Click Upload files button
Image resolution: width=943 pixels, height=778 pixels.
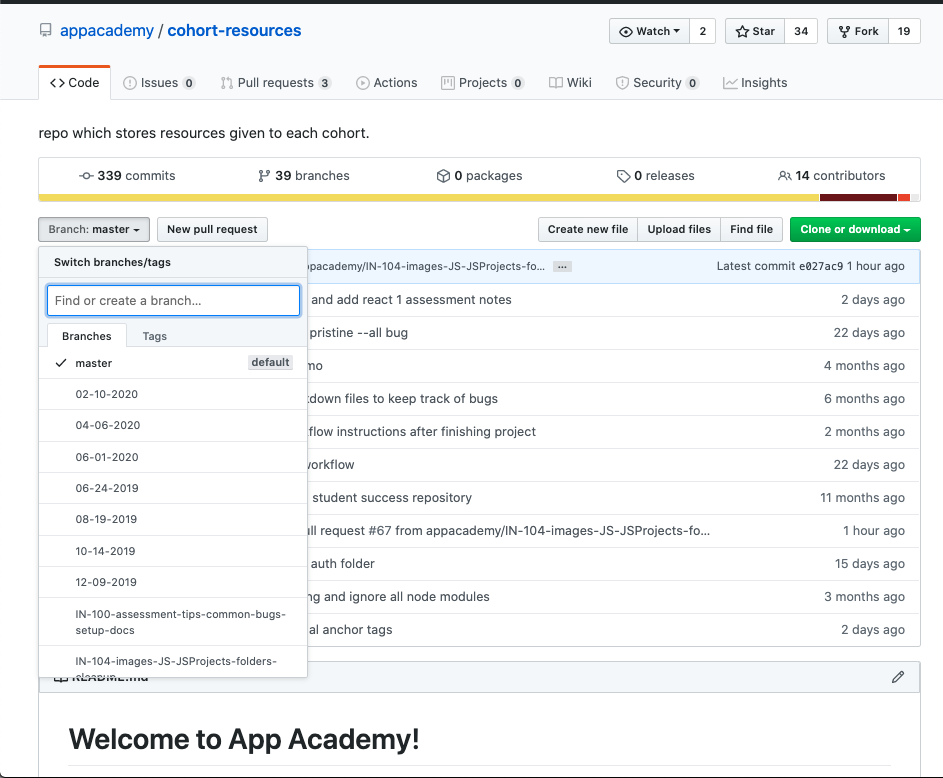tap(679, 229)
